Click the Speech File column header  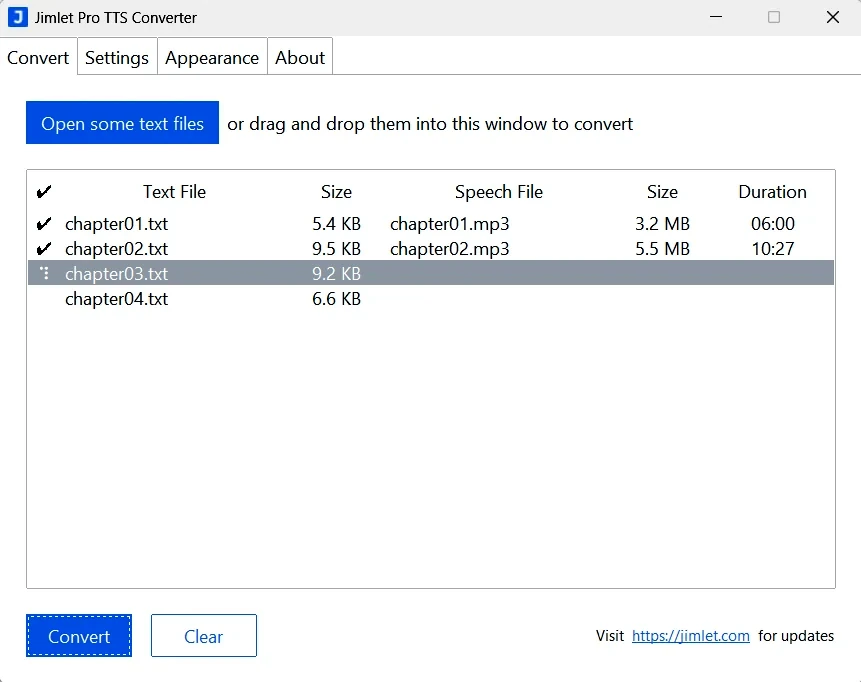pyautogui.click(x=498, y=191)
